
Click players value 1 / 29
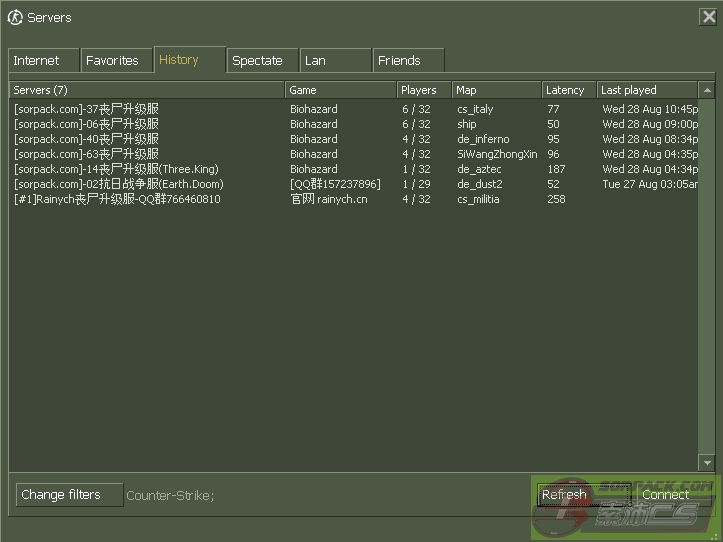tap(416, 184)
